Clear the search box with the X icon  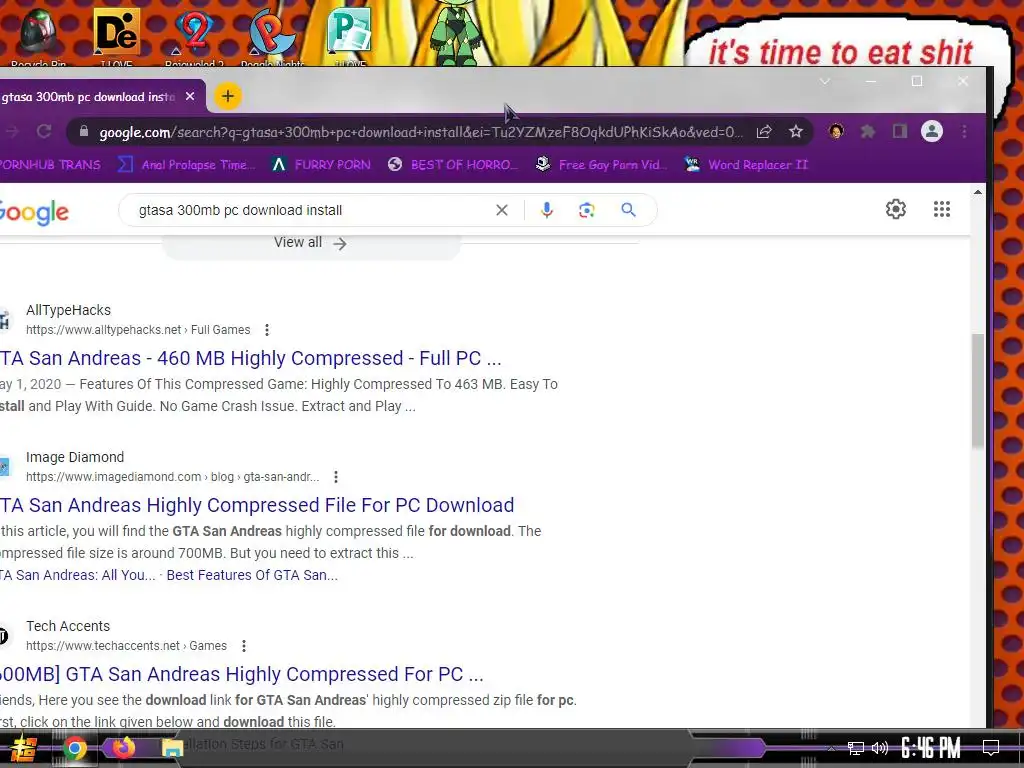pos(502,210)
